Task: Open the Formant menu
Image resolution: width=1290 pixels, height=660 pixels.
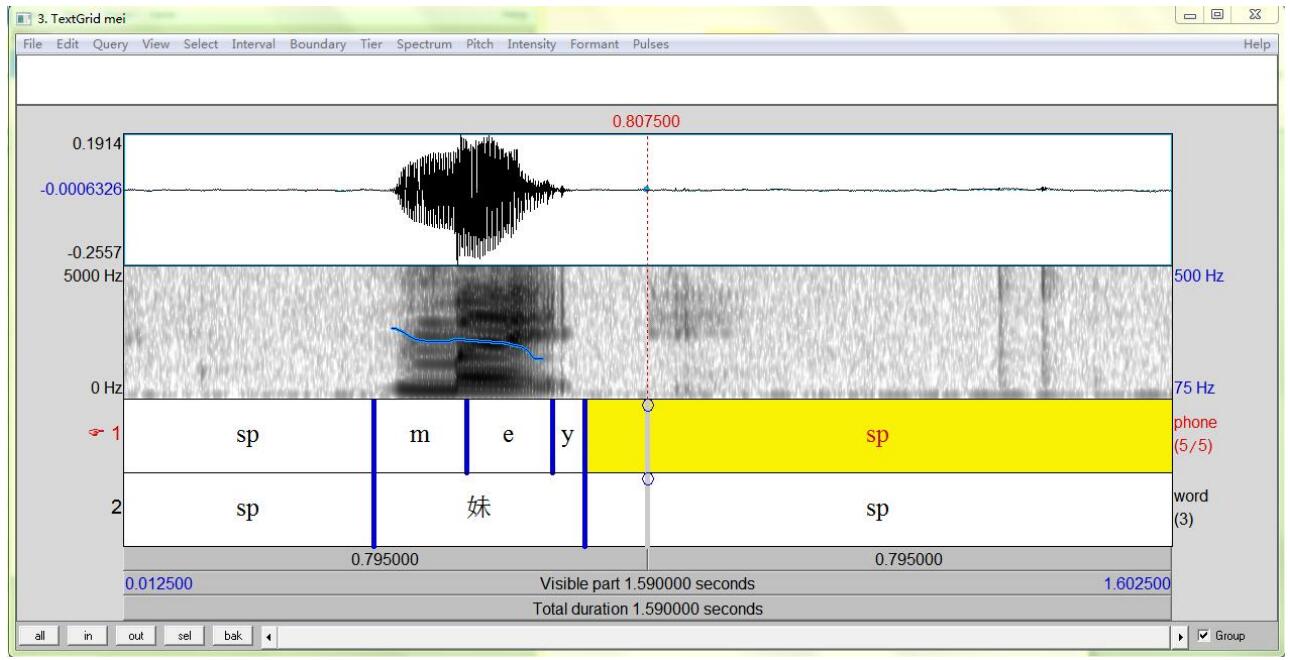Action: (x=594, y=44)
